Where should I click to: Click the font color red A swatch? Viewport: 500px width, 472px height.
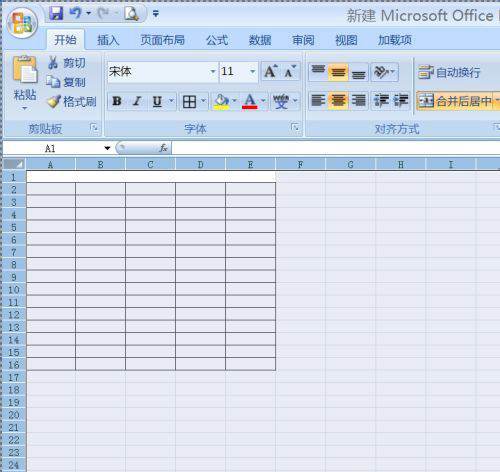(250, 101)
